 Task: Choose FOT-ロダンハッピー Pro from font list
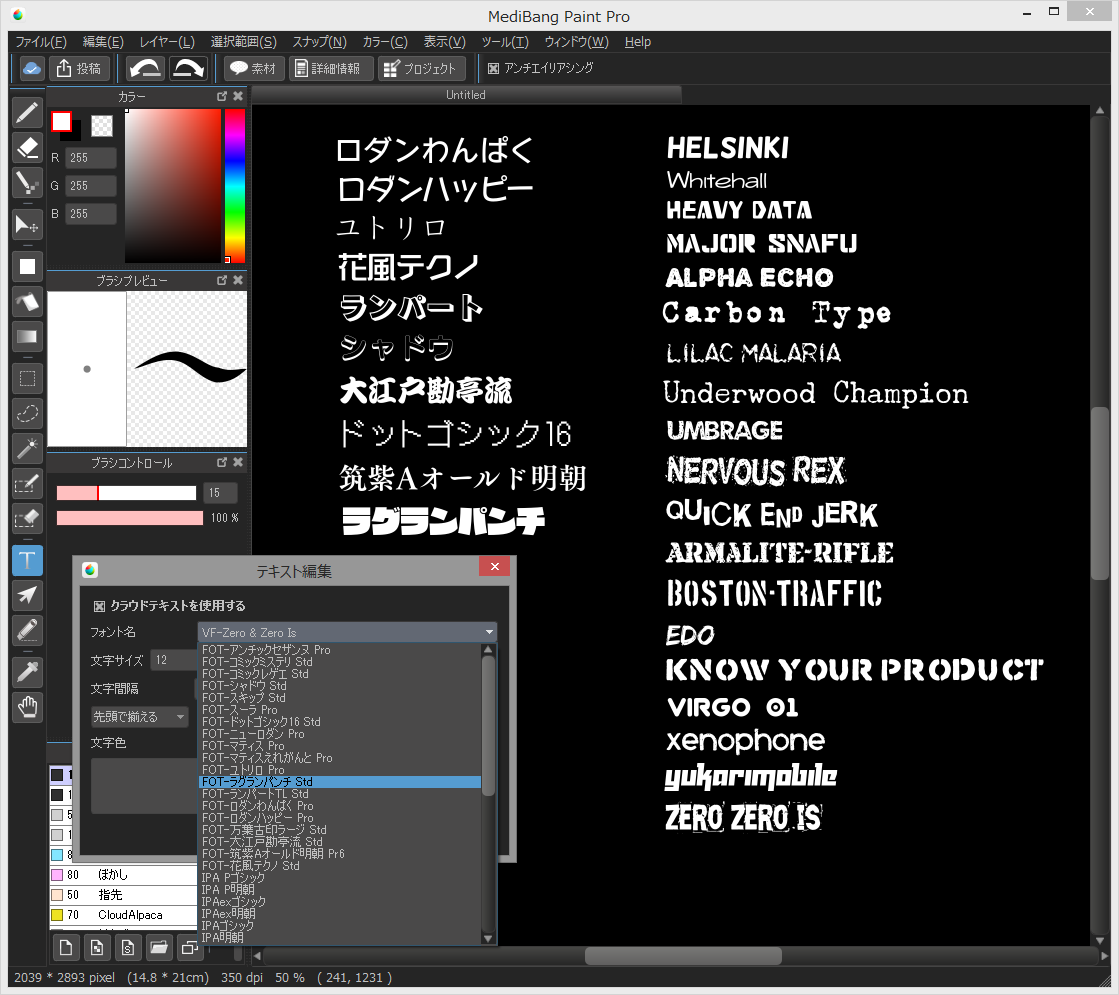[258, 818]
